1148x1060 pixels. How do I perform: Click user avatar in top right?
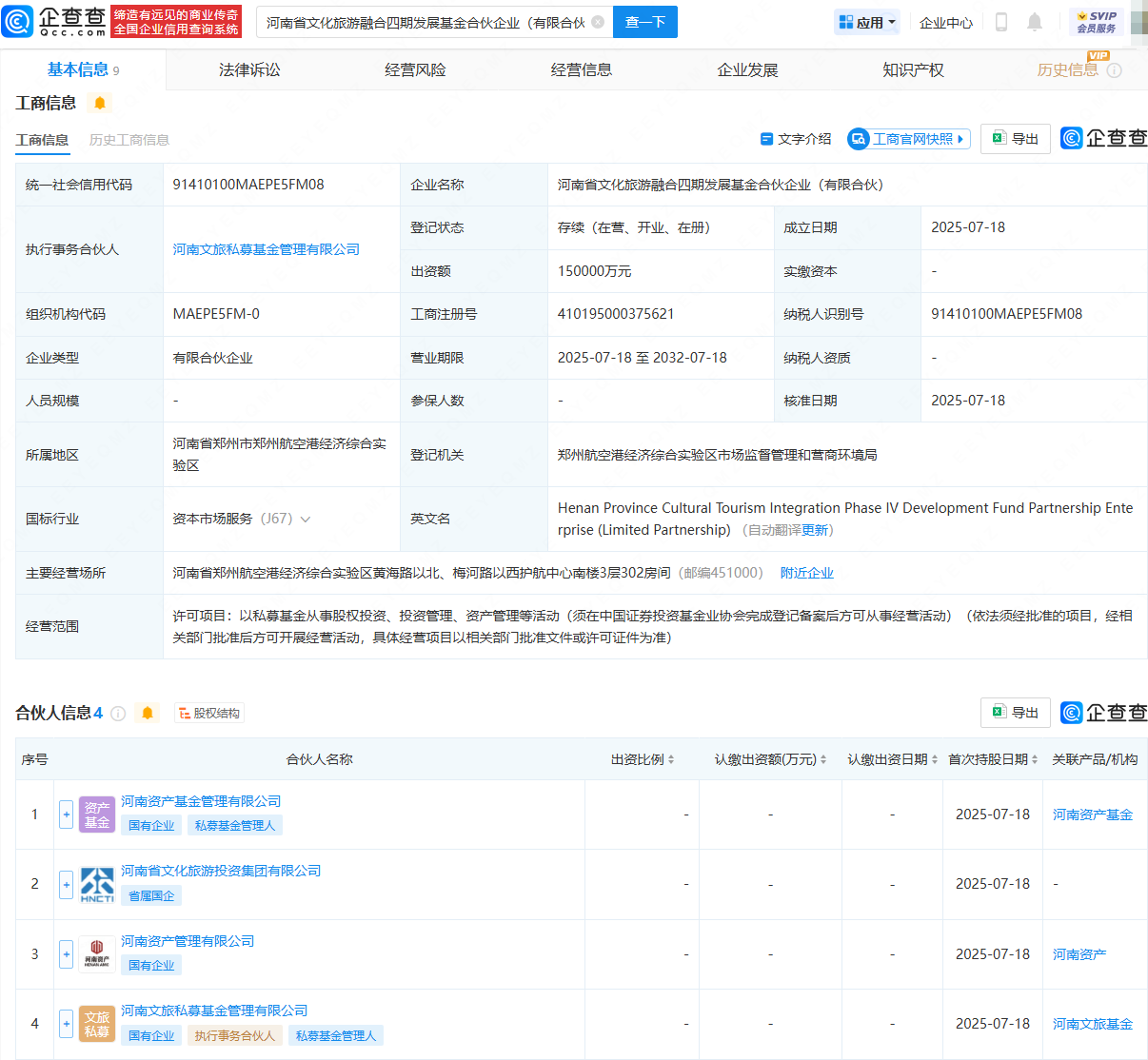(1139, 22)
